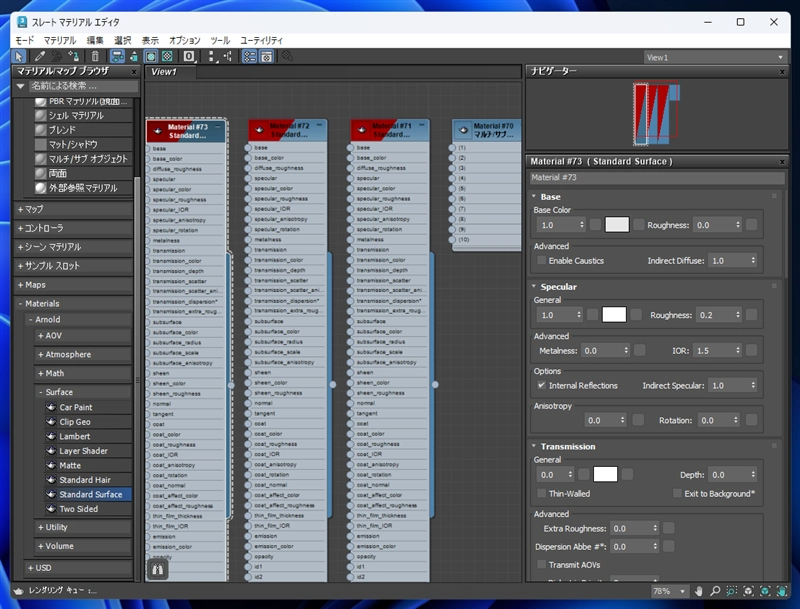800x609 pixels.
Task: Click the 名前による検索 search field
Action: tap(83, 86)
